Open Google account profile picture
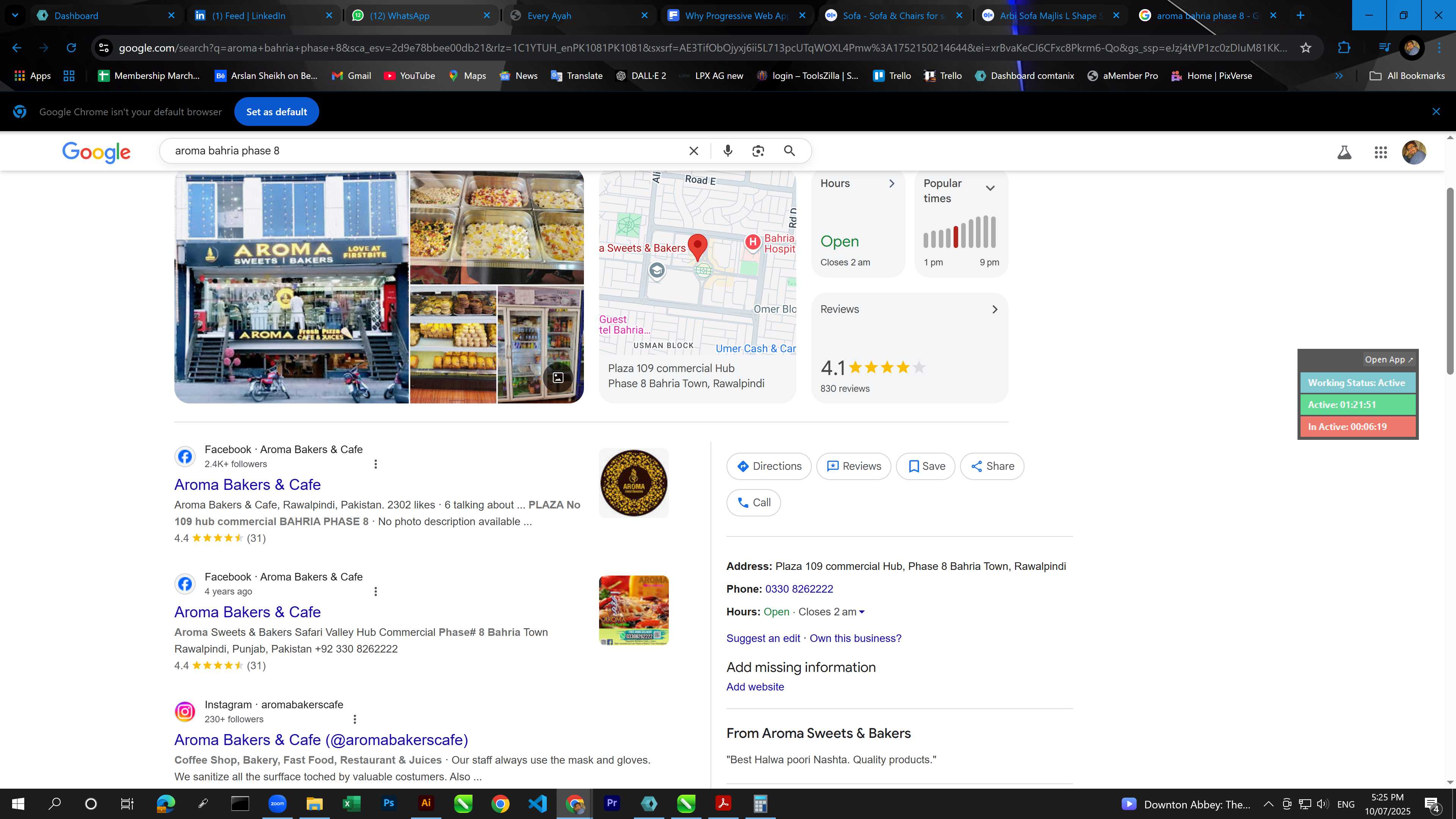The width and height of the screenshot is (1456, 819). click(x=1414, y=152)
